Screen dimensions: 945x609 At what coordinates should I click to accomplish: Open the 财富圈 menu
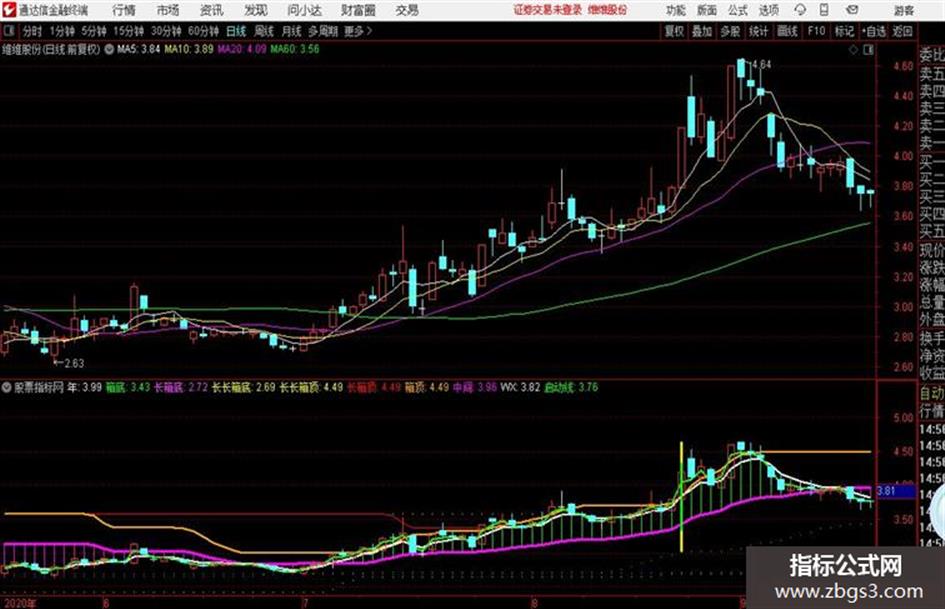pyautogui.click(x=358, y=10)
